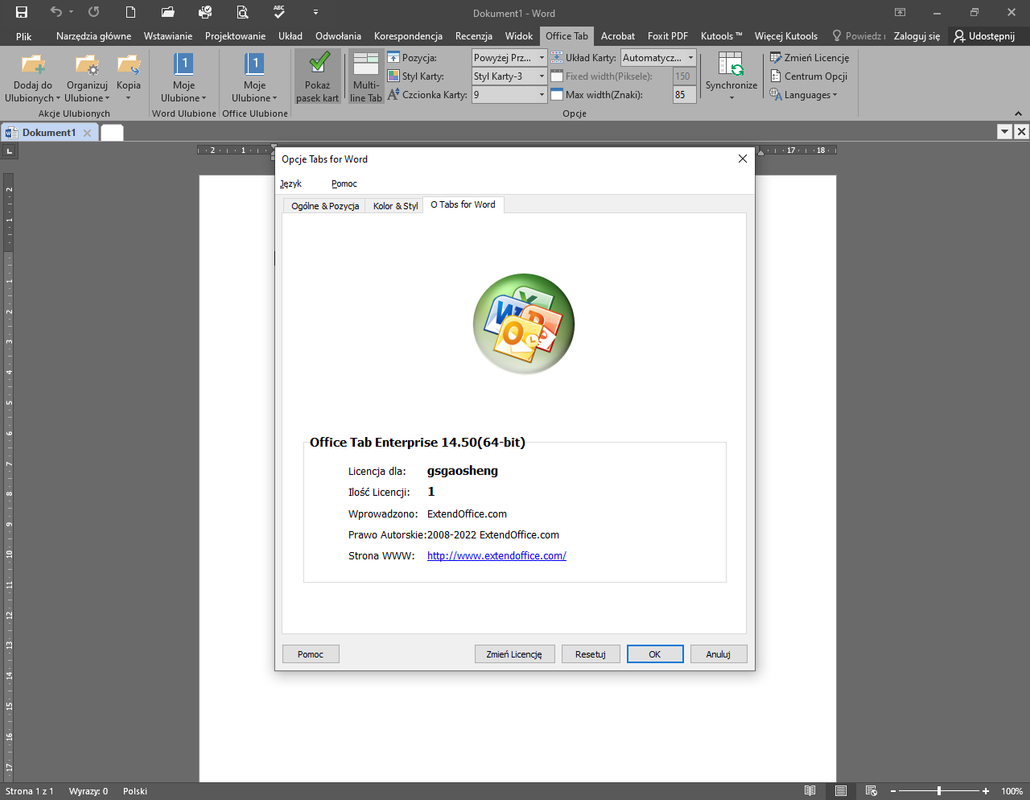This screenshot has width=1030, height=800.
Task: Switch to Read Mode view icon
Action: [810, 791]
